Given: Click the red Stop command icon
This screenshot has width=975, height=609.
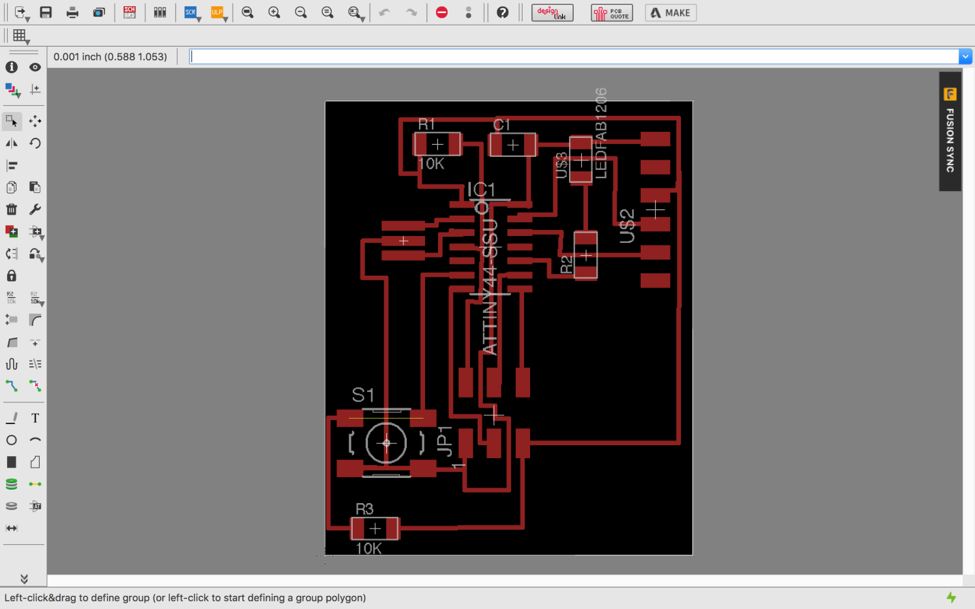Looking at the screenshot, I should (x=441, y=12).
